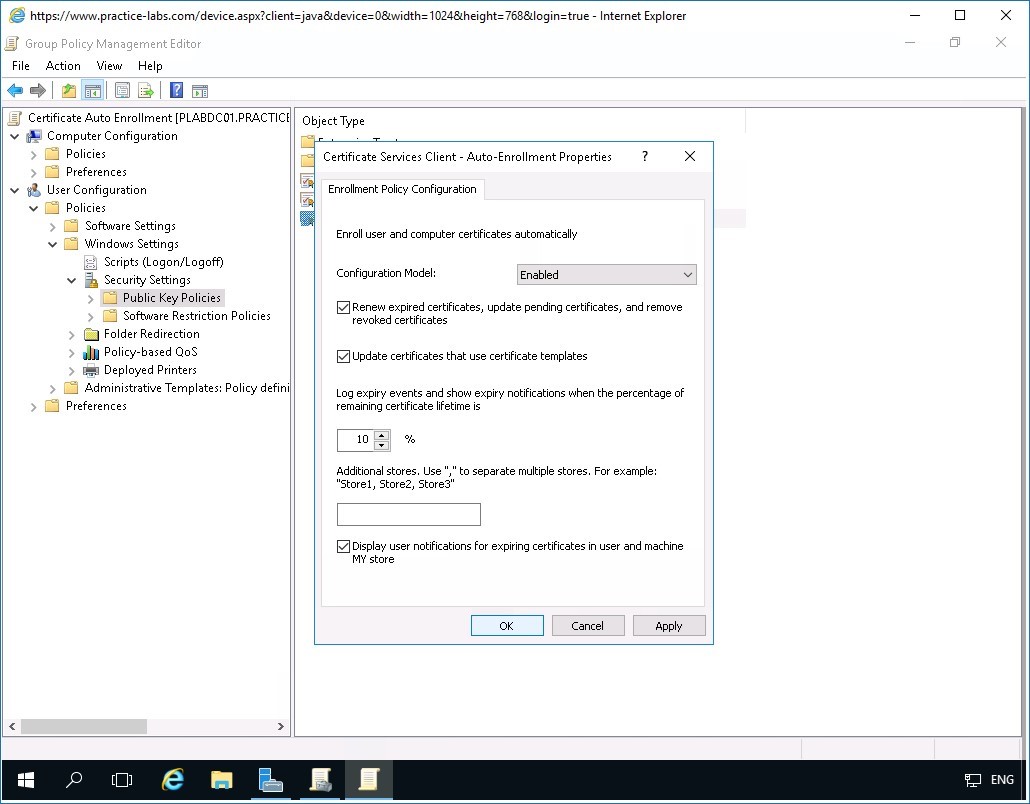Screen dimensions: 1030x804
Task: Click OK to save auto-enrollment settings
Action: coord(506,625)
